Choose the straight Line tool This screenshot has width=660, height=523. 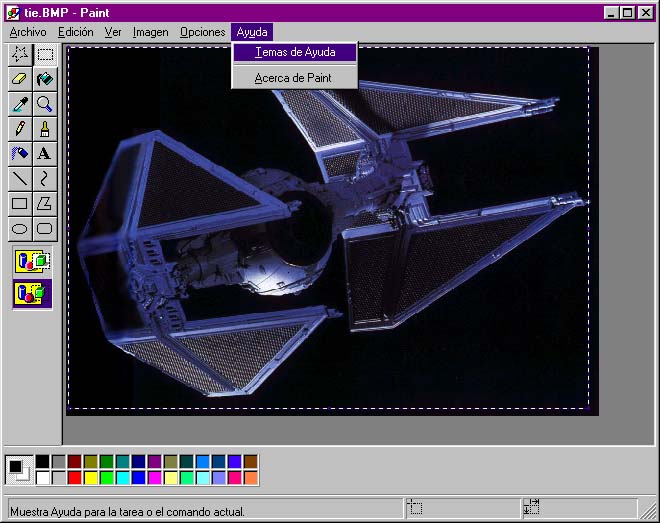(x=20, y=179)
